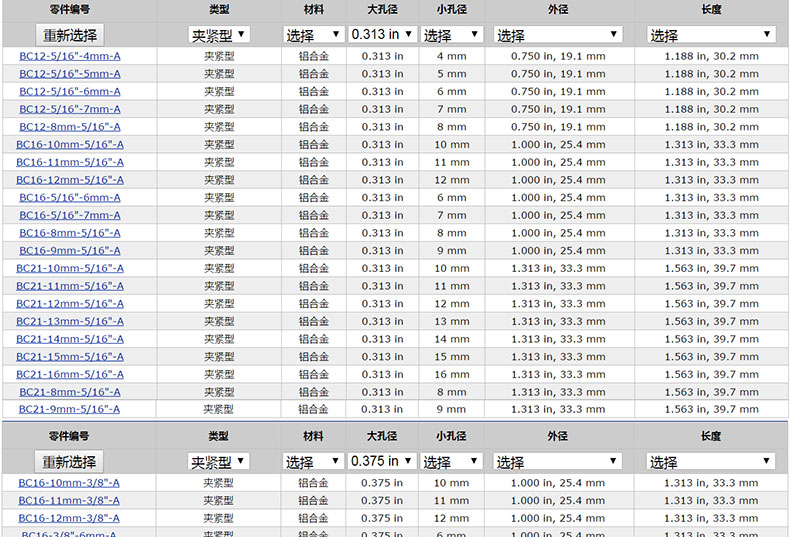Click part number BC21-13mm-5/16"-A
This screenshot has width=790, height=537.
point(70,321)
